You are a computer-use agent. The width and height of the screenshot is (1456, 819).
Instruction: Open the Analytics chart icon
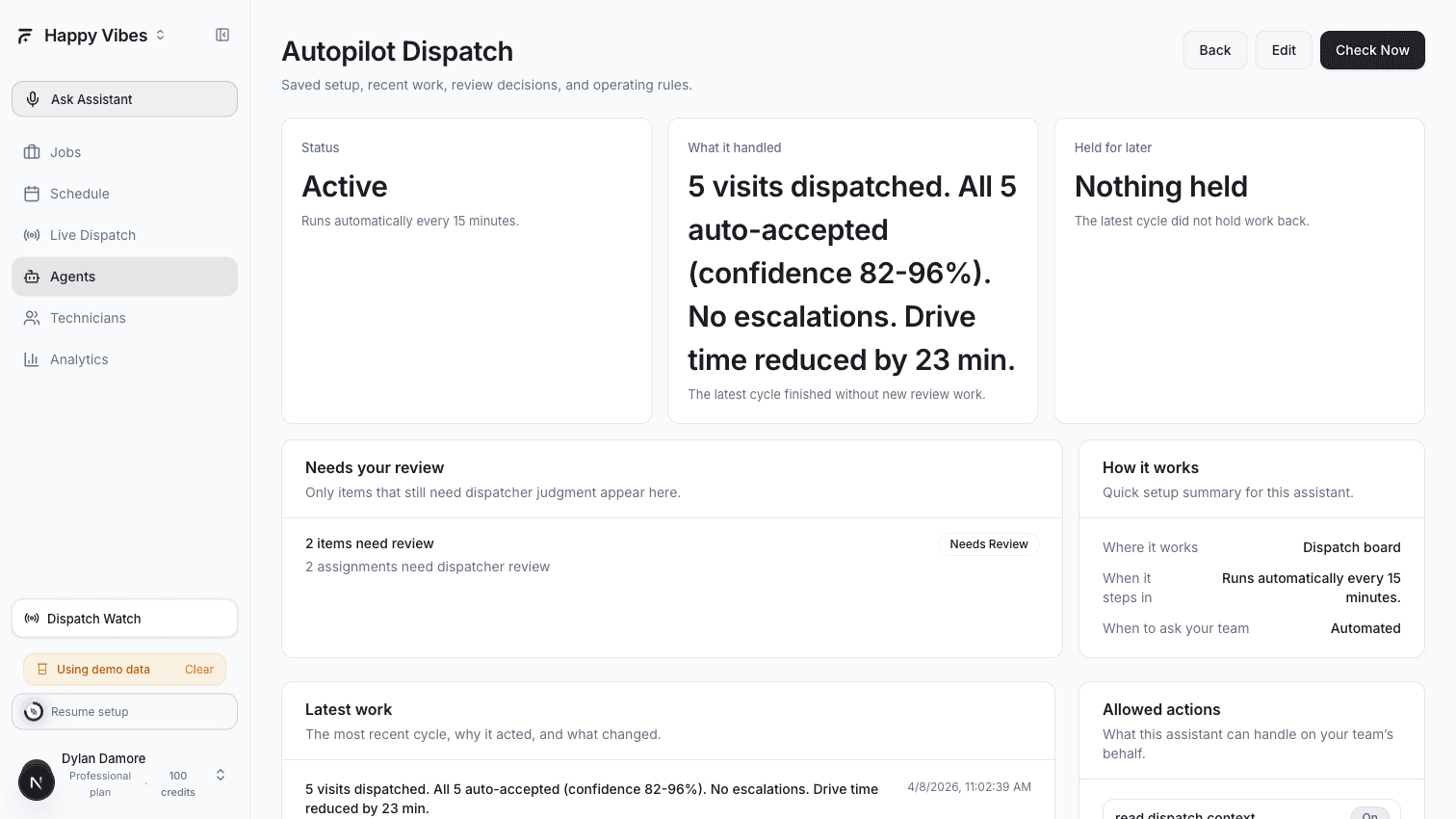click(33, 358)
